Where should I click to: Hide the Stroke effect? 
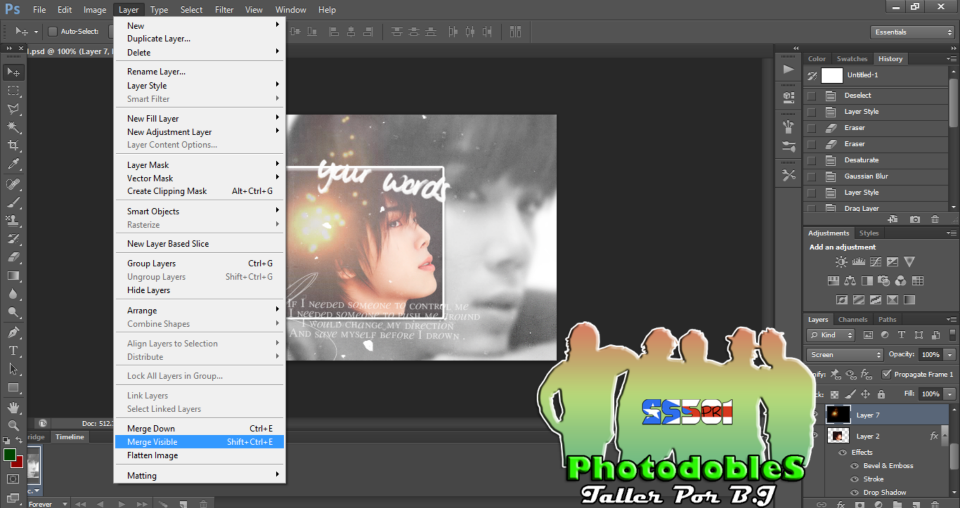click(x=855, y=479)
